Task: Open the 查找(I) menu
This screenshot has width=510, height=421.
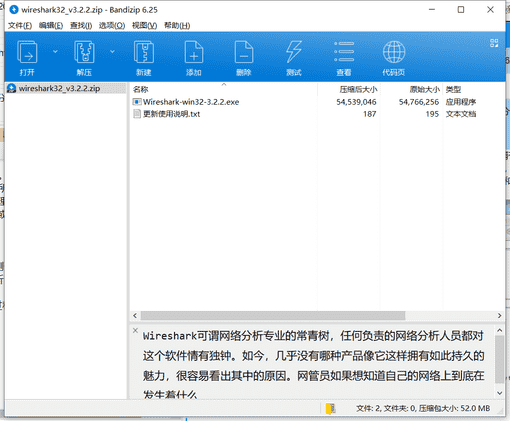Action: 81,25
